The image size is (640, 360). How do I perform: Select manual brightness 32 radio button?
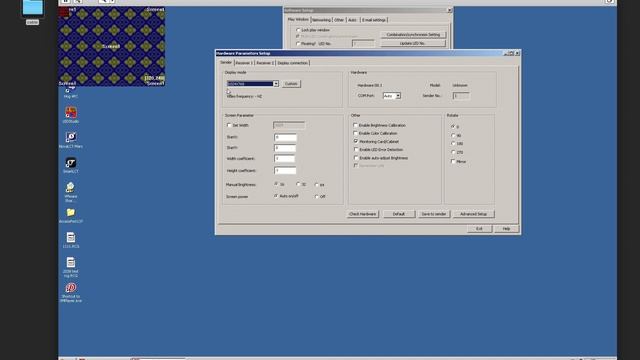[298, 184]
